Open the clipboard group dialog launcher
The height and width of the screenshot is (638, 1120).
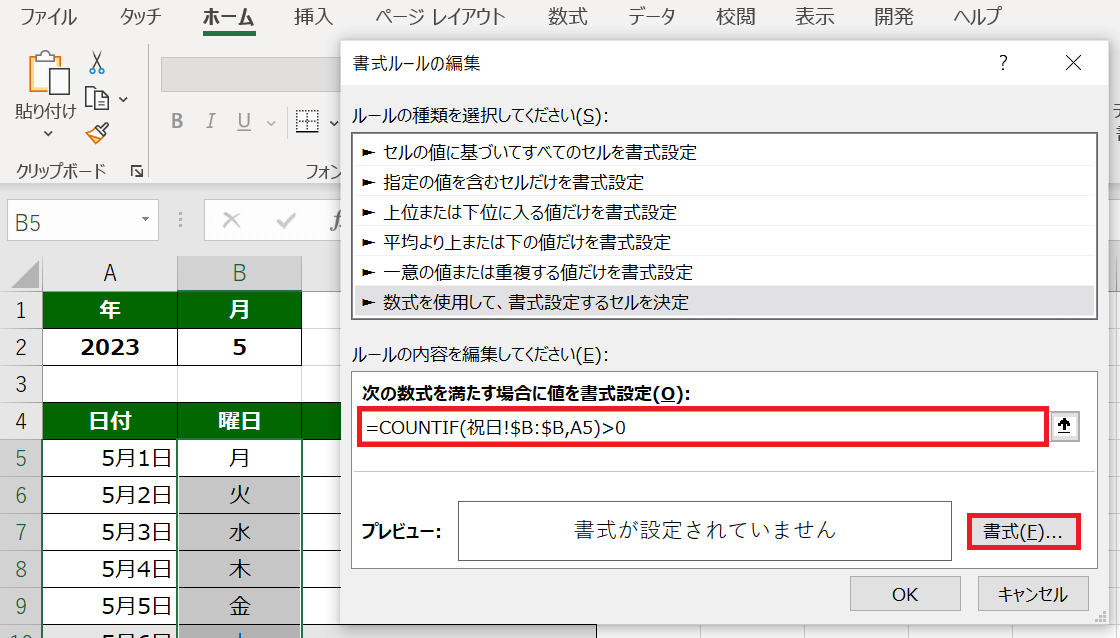(136, 171)
